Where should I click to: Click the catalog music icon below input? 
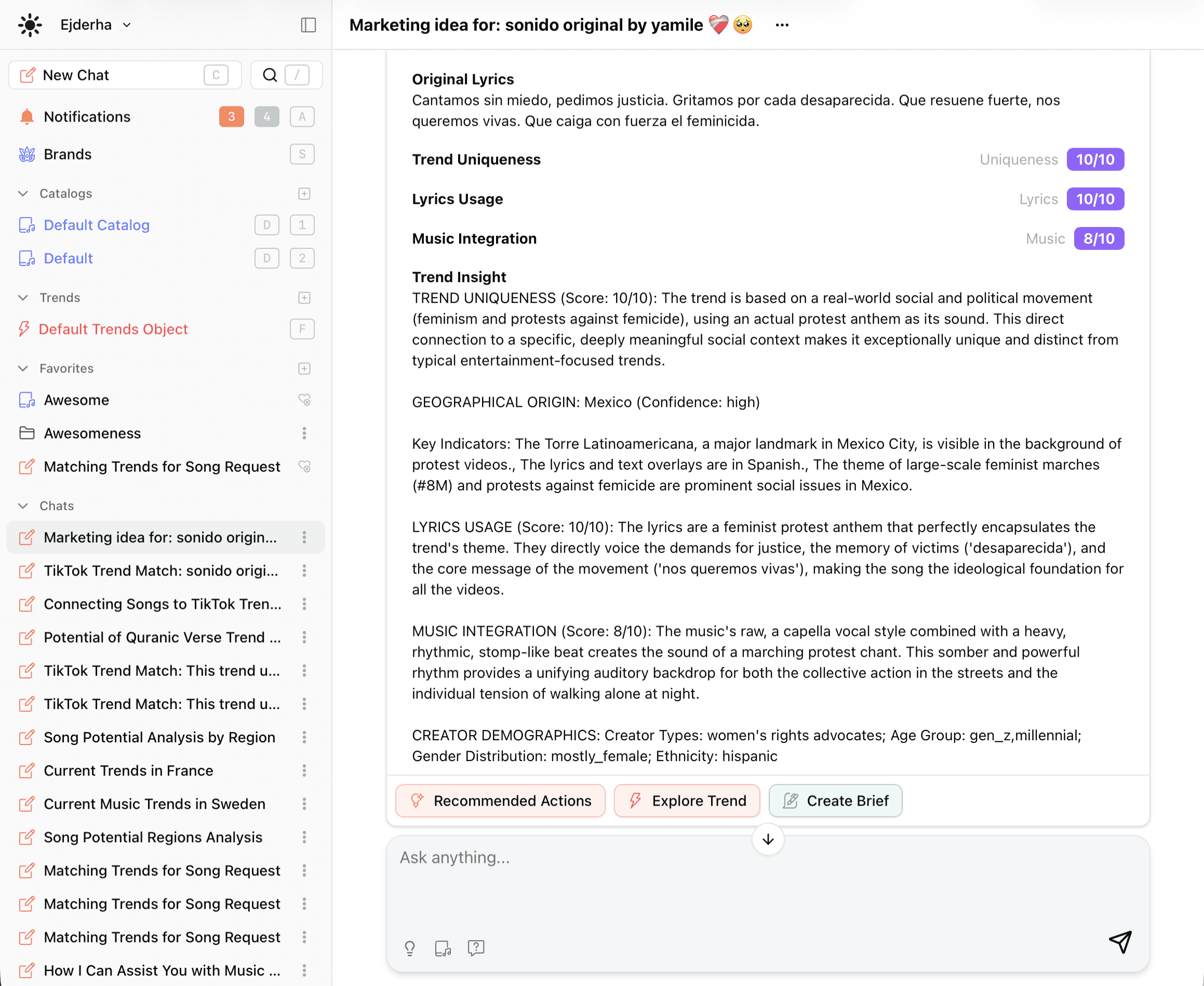pyautogui.click(x=443, y=948)
